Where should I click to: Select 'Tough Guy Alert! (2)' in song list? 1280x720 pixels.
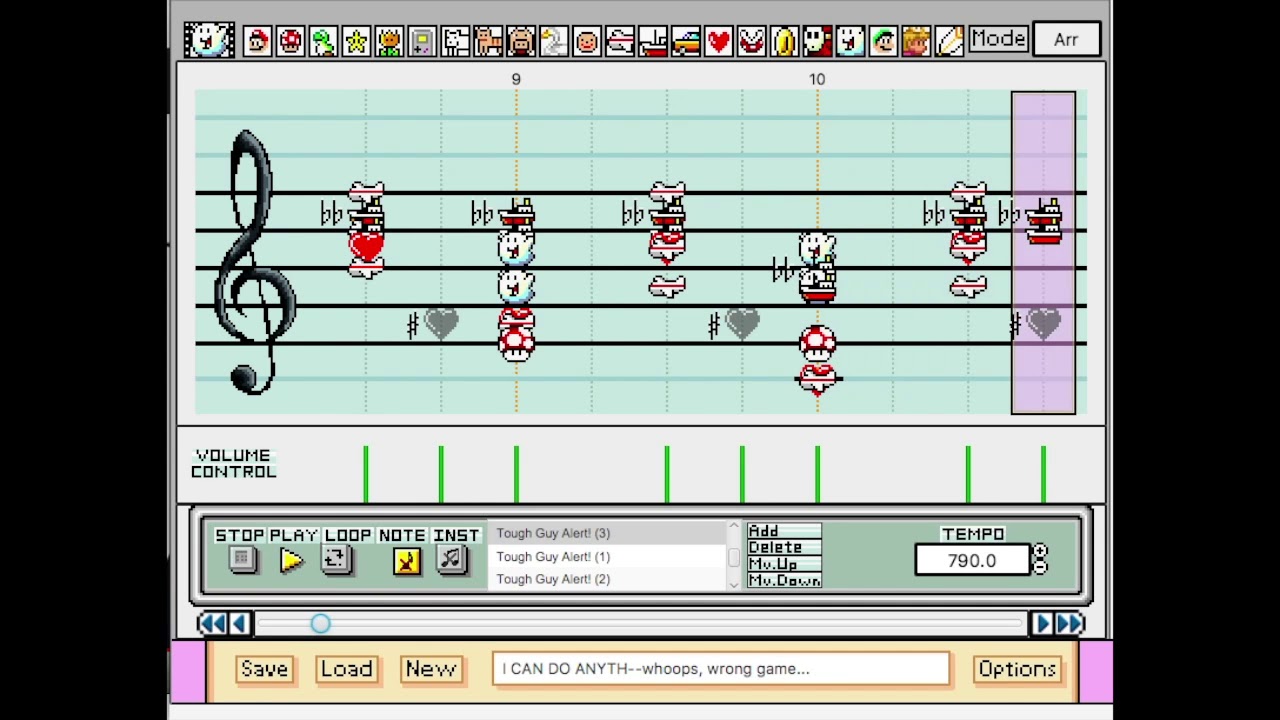(x=607, y=579)
